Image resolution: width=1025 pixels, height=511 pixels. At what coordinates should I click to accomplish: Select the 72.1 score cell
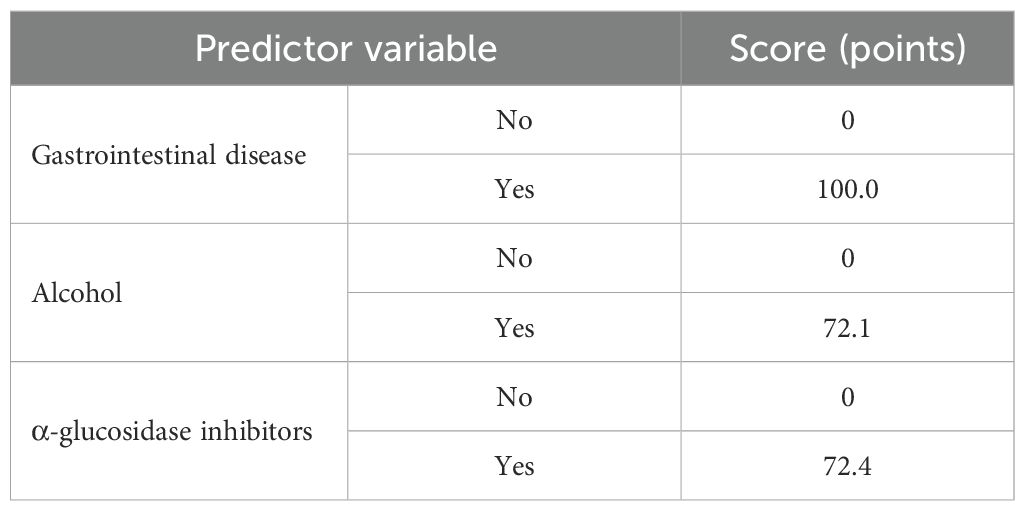coord(847,328)
